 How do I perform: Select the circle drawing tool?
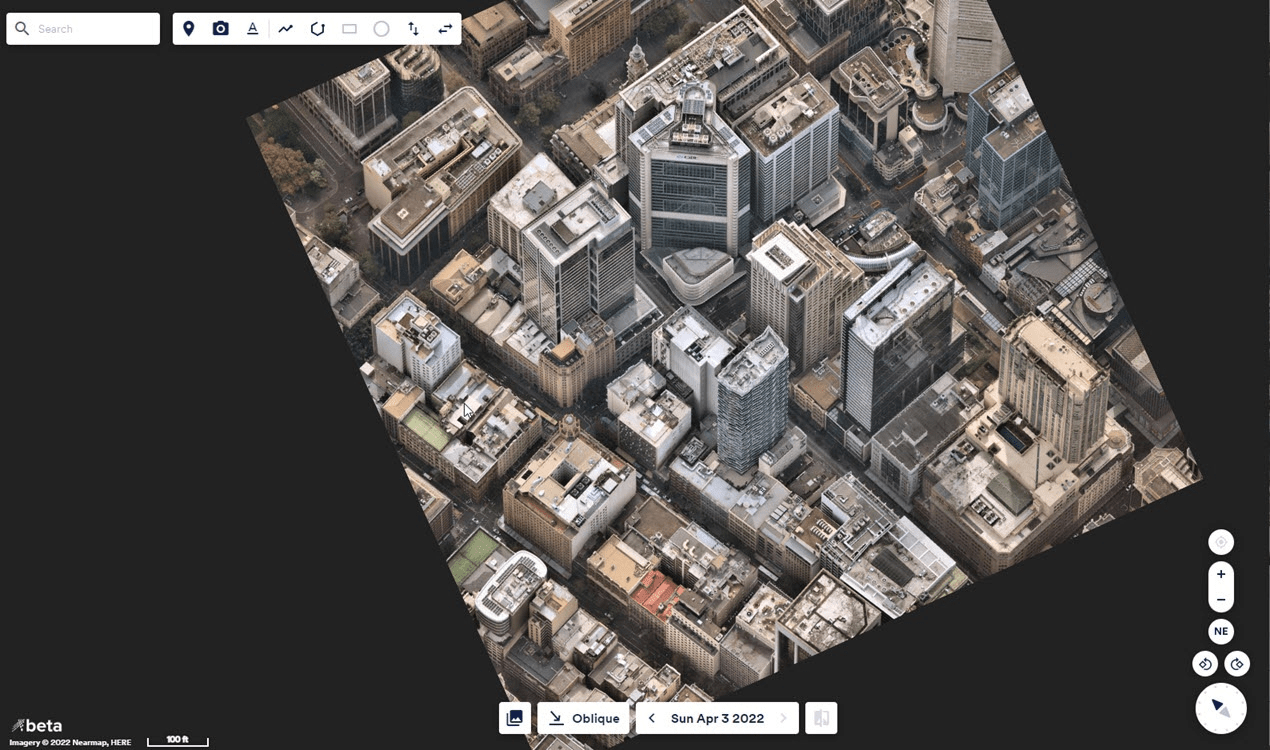click(x=381, y=29)
